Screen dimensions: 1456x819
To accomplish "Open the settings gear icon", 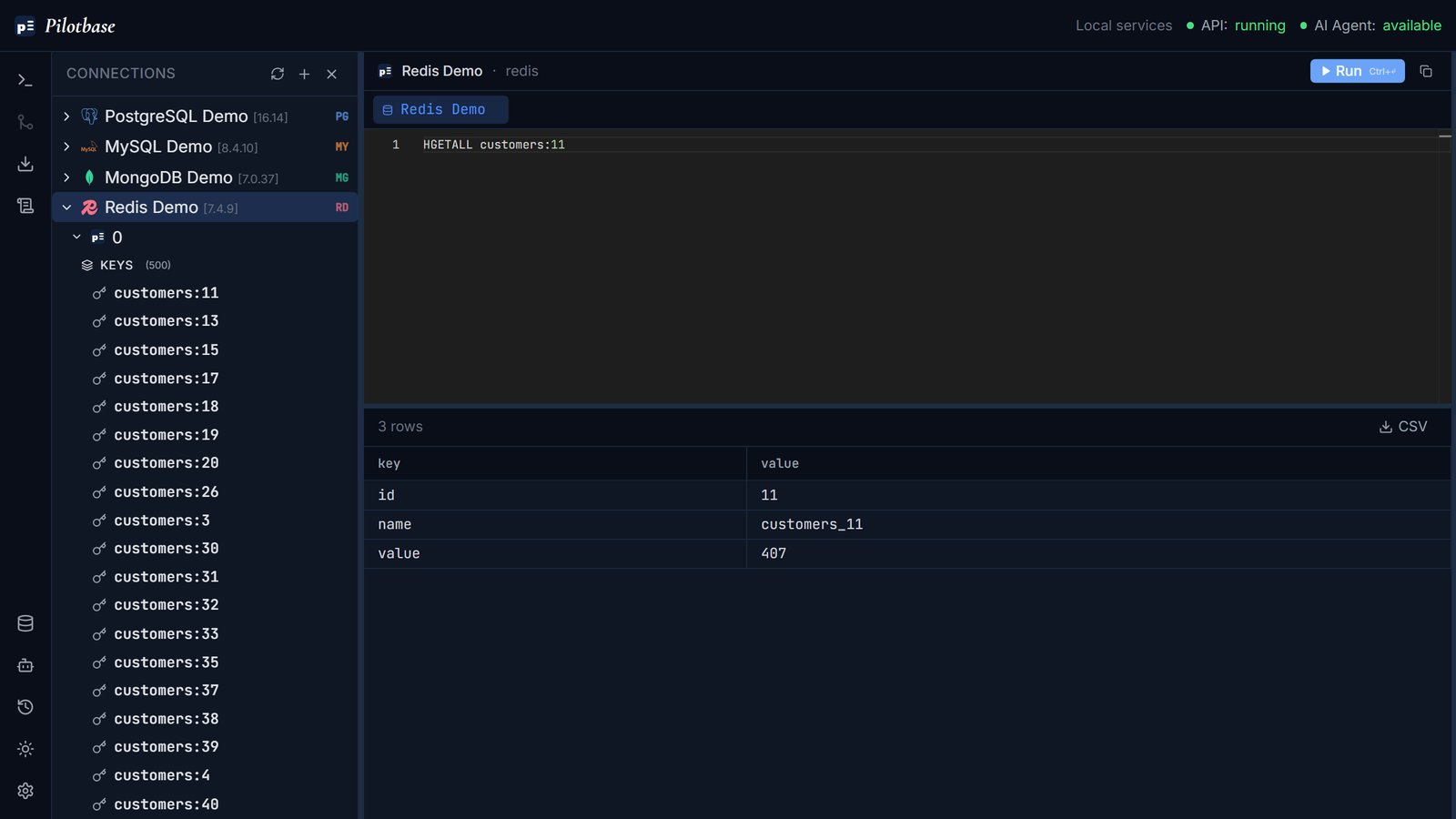I will [x=25, y=791].
